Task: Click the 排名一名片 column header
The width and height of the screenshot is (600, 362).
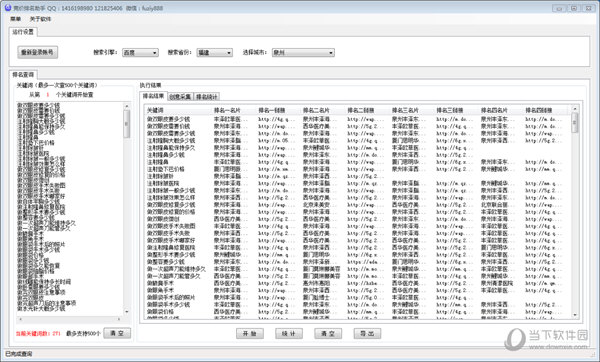Action: [x=233, y=110]
